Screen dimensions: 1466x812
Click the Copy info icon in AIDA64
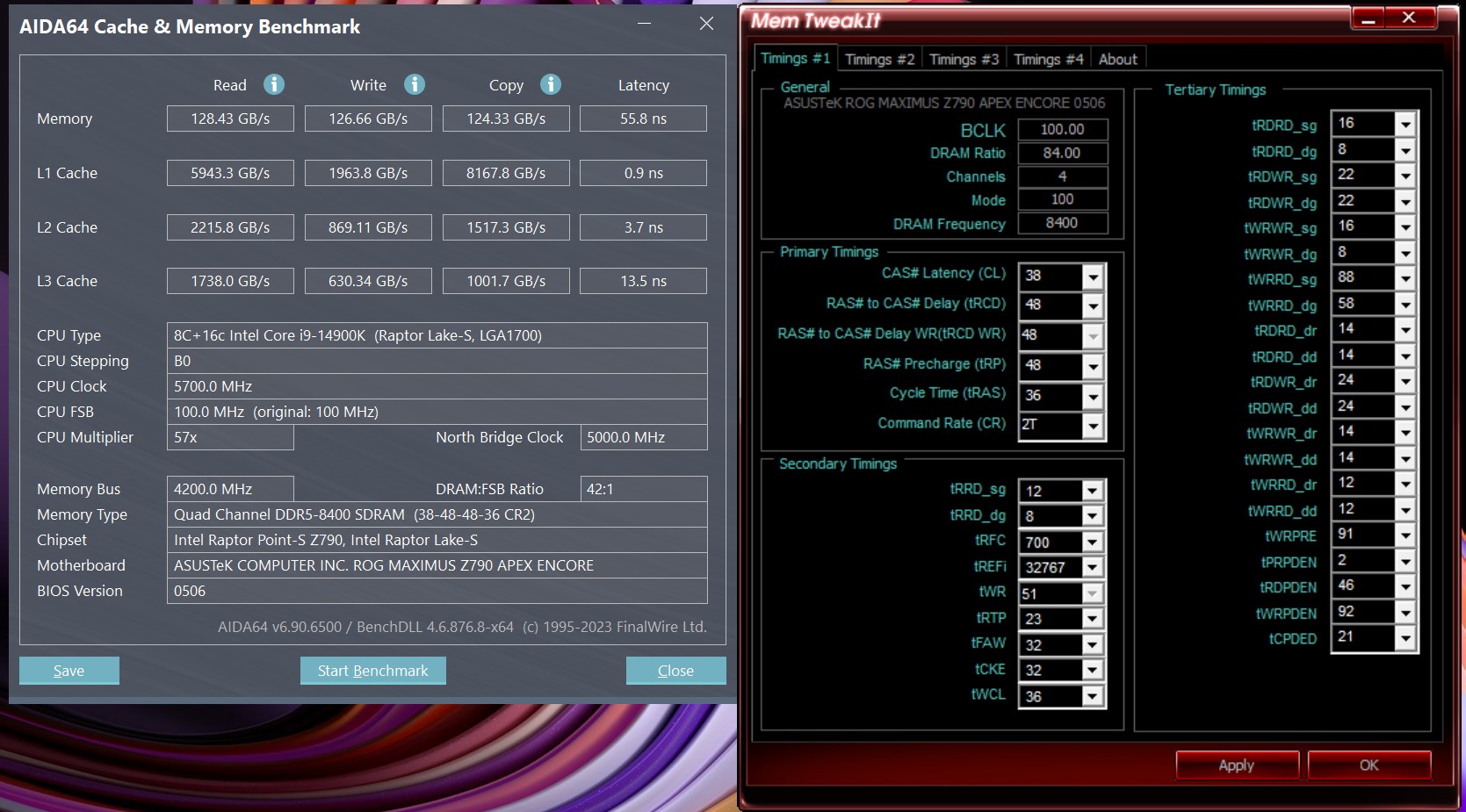point(551,84)
